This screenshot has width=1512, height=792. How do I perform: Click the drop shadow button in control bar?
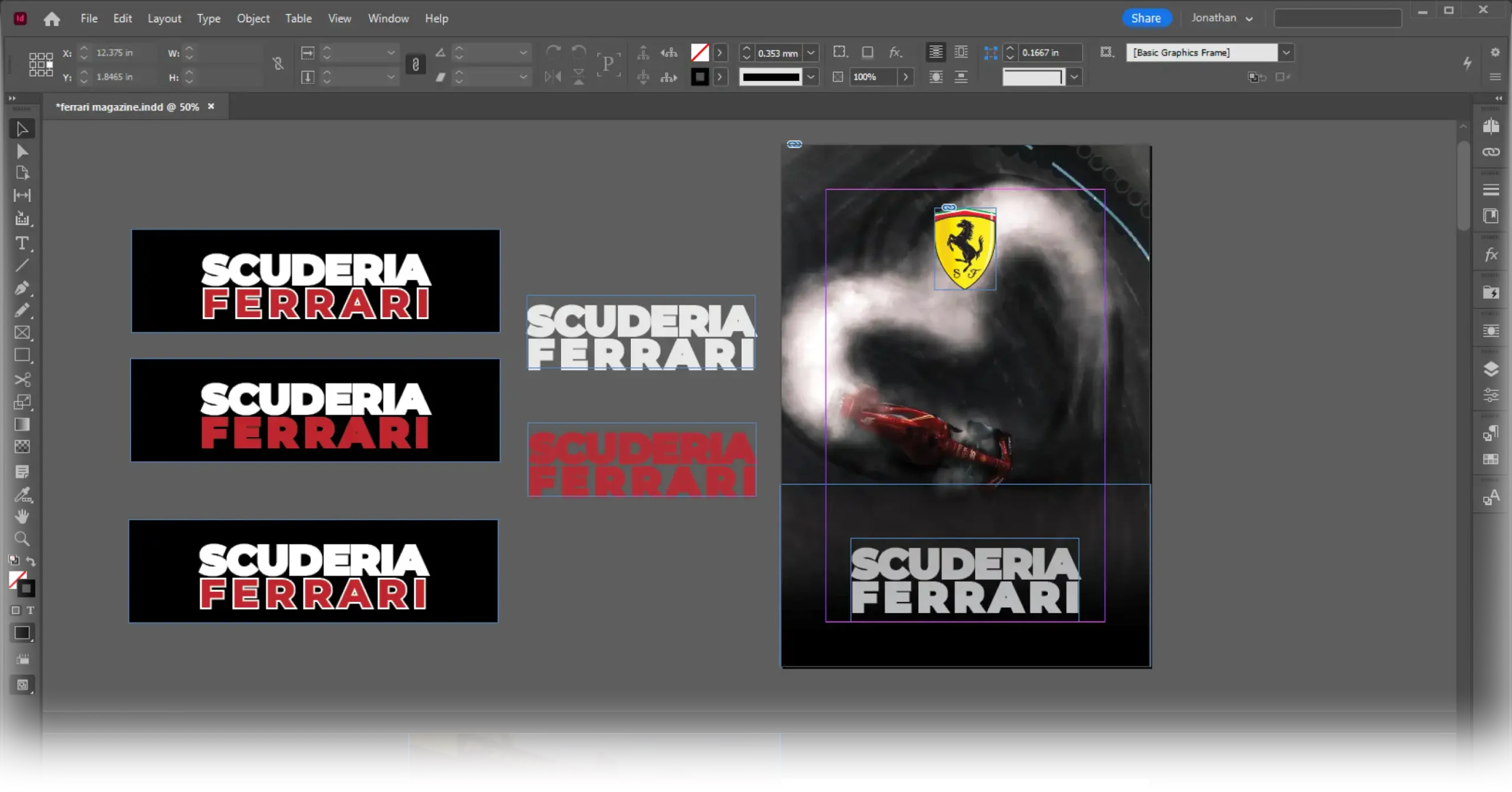click(x=867, y=52)
